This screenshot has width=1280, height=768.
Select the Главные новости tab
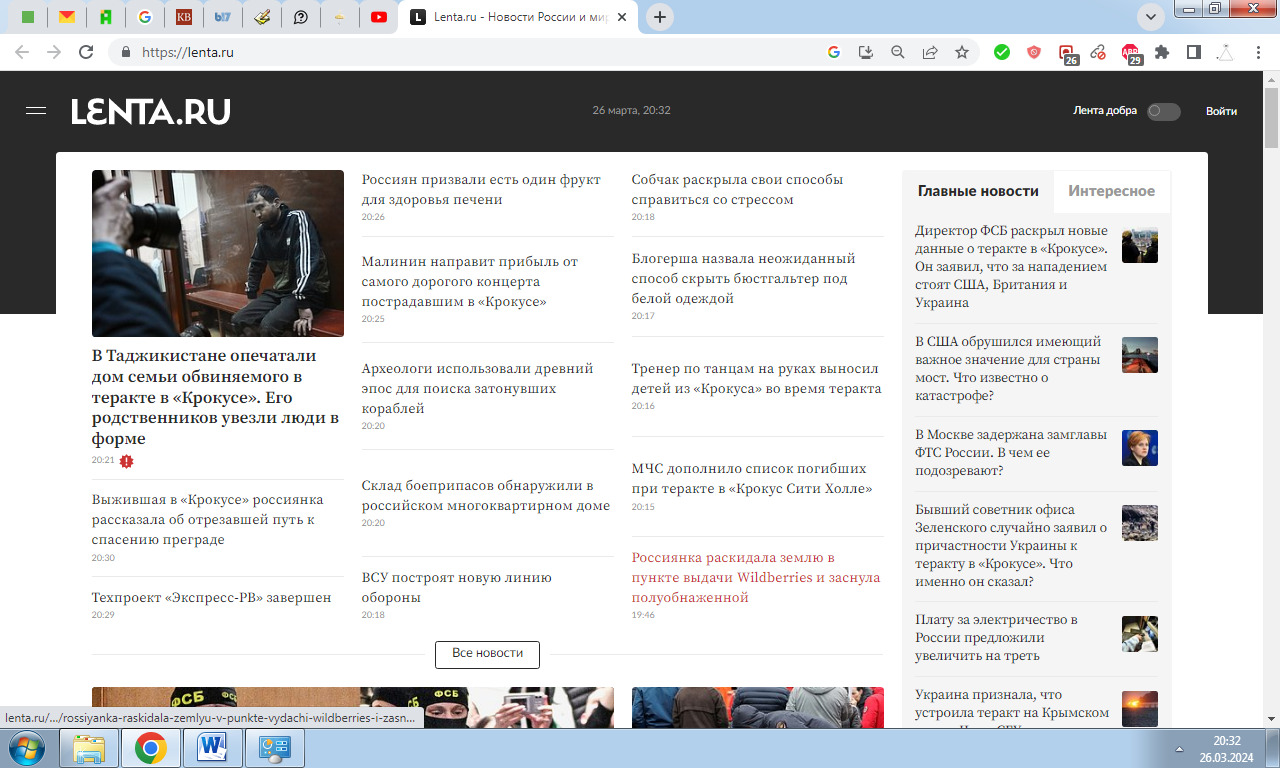[978, 191]
